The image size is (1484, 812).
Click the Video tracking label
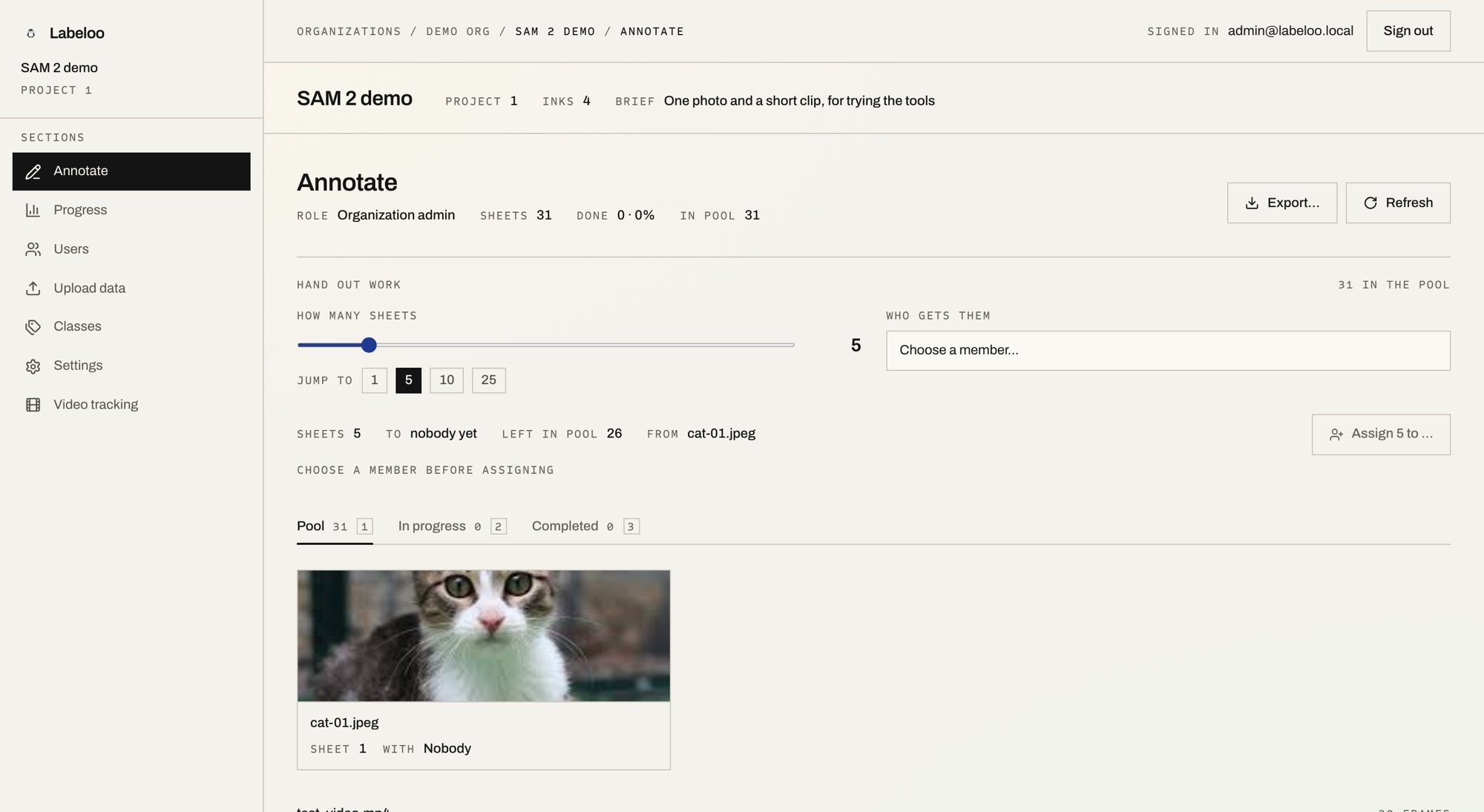pyautogui.click(x=96, y=405)
